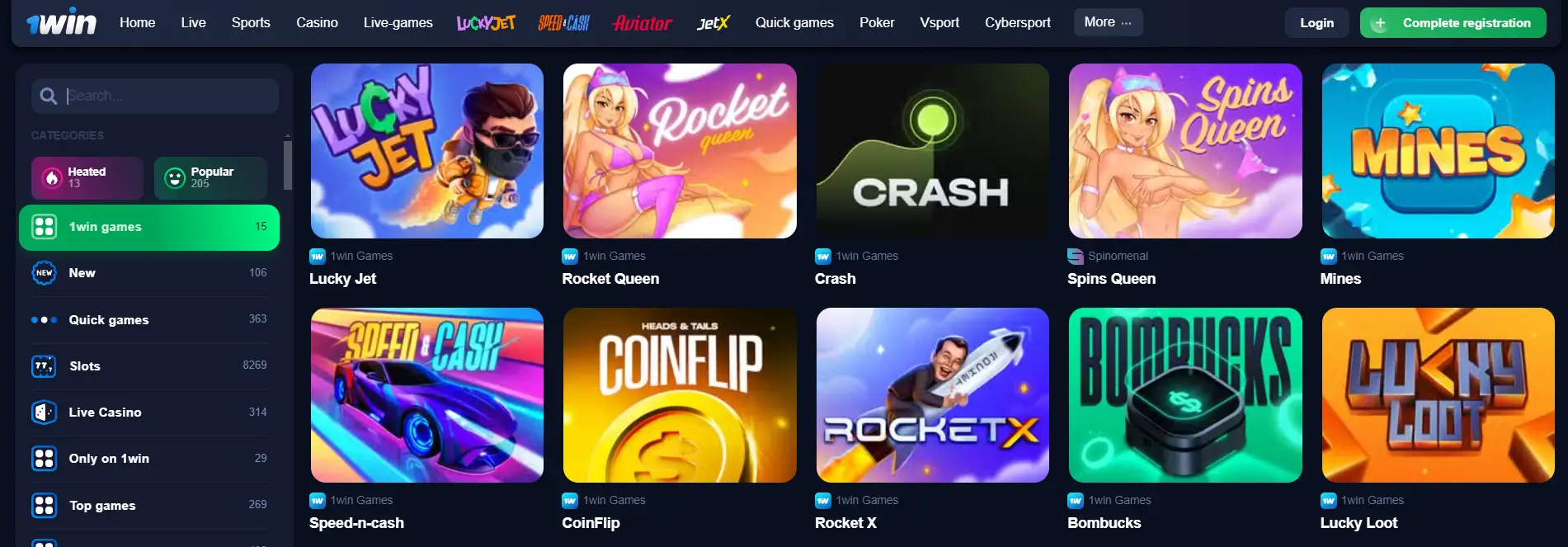Open the Mines game thumbnail
Viewport: 1568px width, 547px height.
tap(1438, 151)
